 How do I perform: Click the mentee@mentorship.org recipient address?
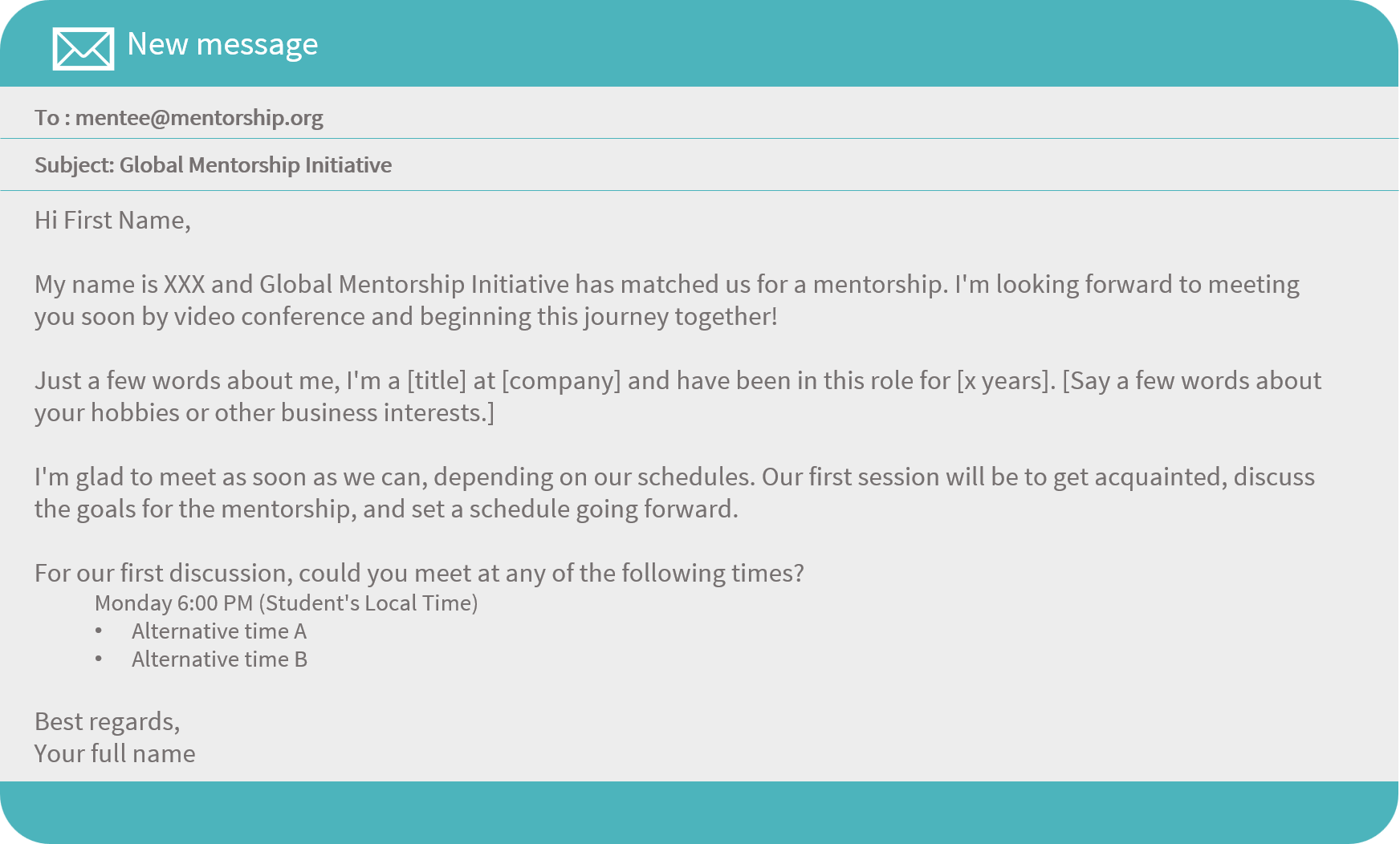click(199, 118)
